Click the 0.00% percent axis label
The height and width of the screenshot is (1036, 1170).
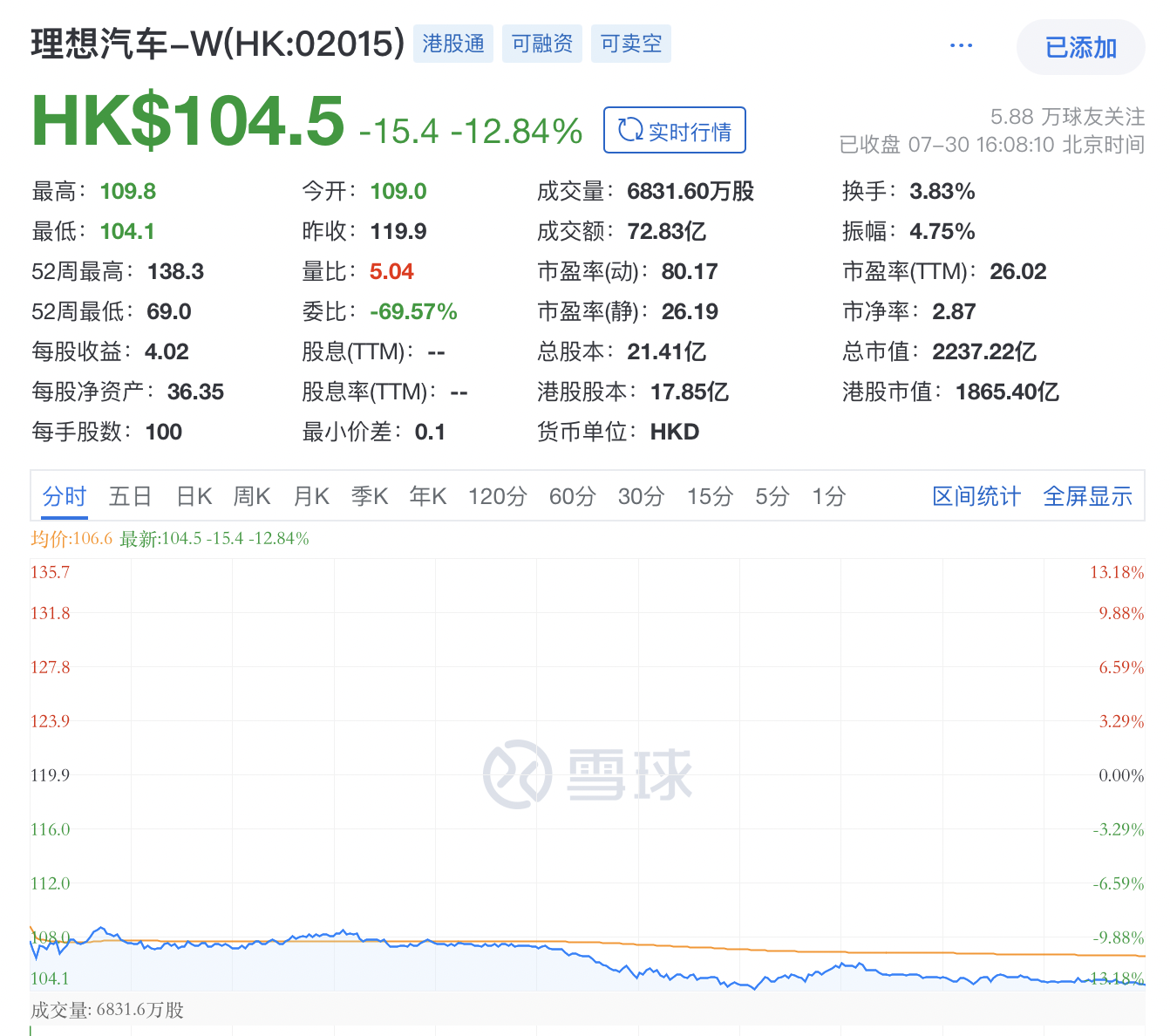(1121, 775)
